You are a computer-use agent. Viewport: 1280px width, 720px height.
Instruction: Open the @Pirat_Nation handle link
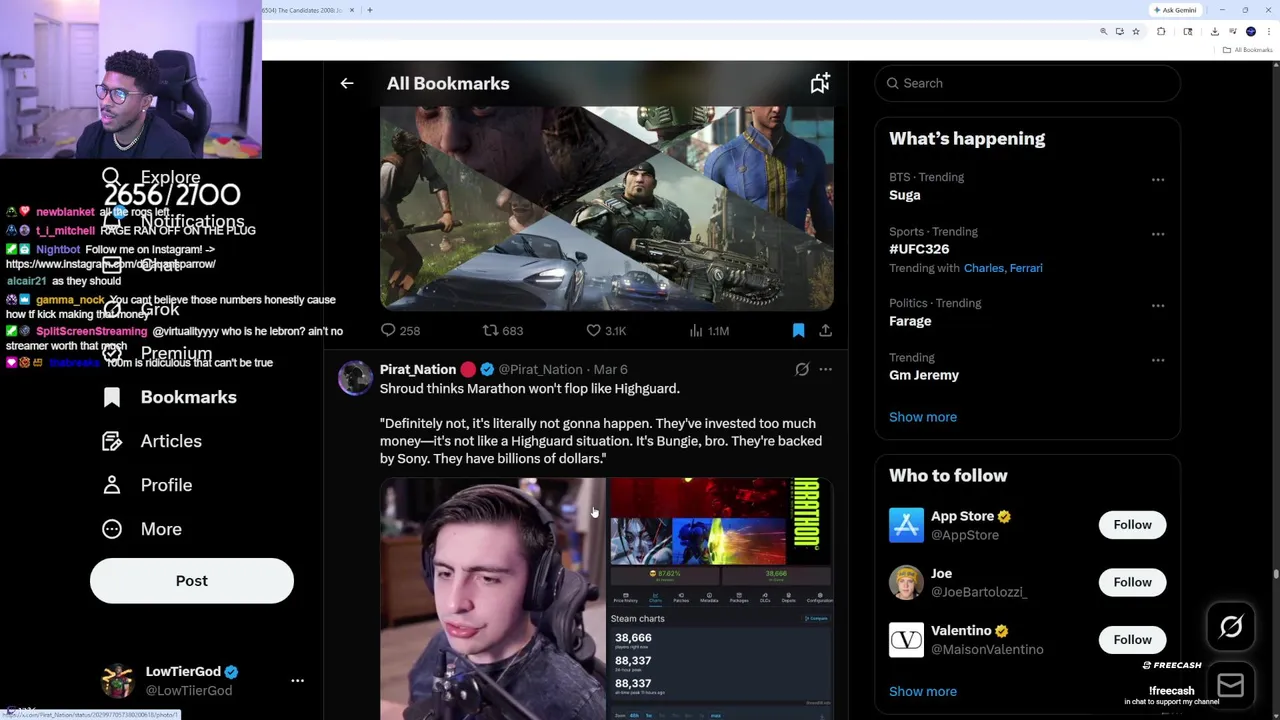540,370
